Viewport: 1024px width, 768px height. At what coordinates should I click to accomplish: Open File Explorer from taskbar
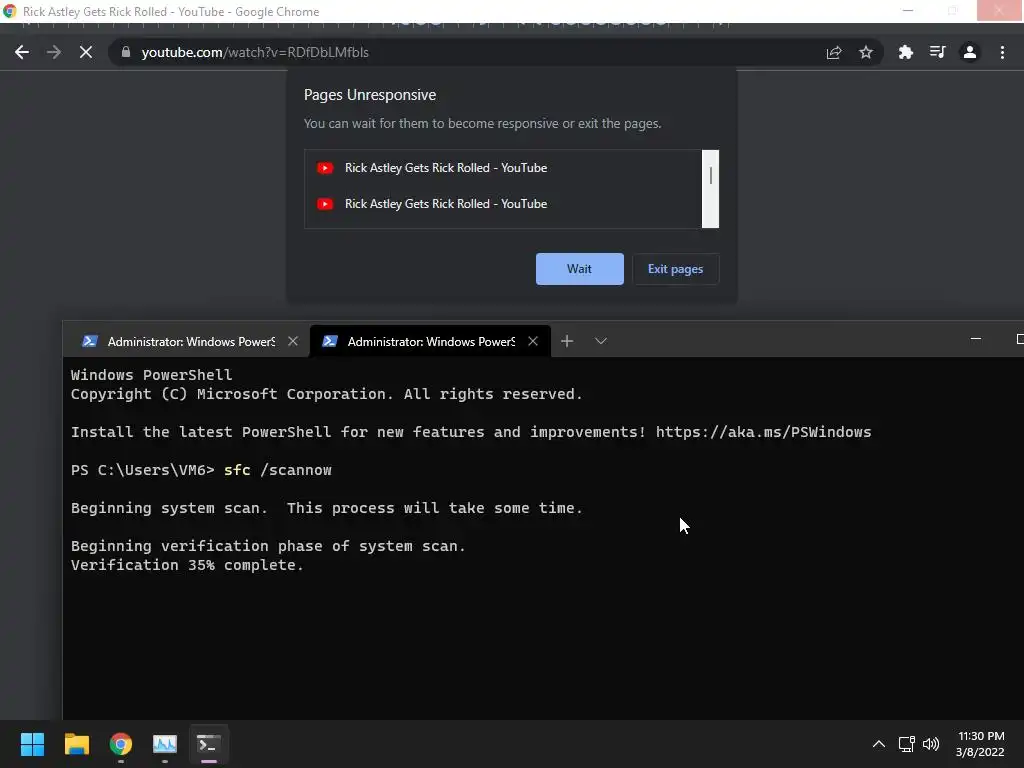coord(76,744)
